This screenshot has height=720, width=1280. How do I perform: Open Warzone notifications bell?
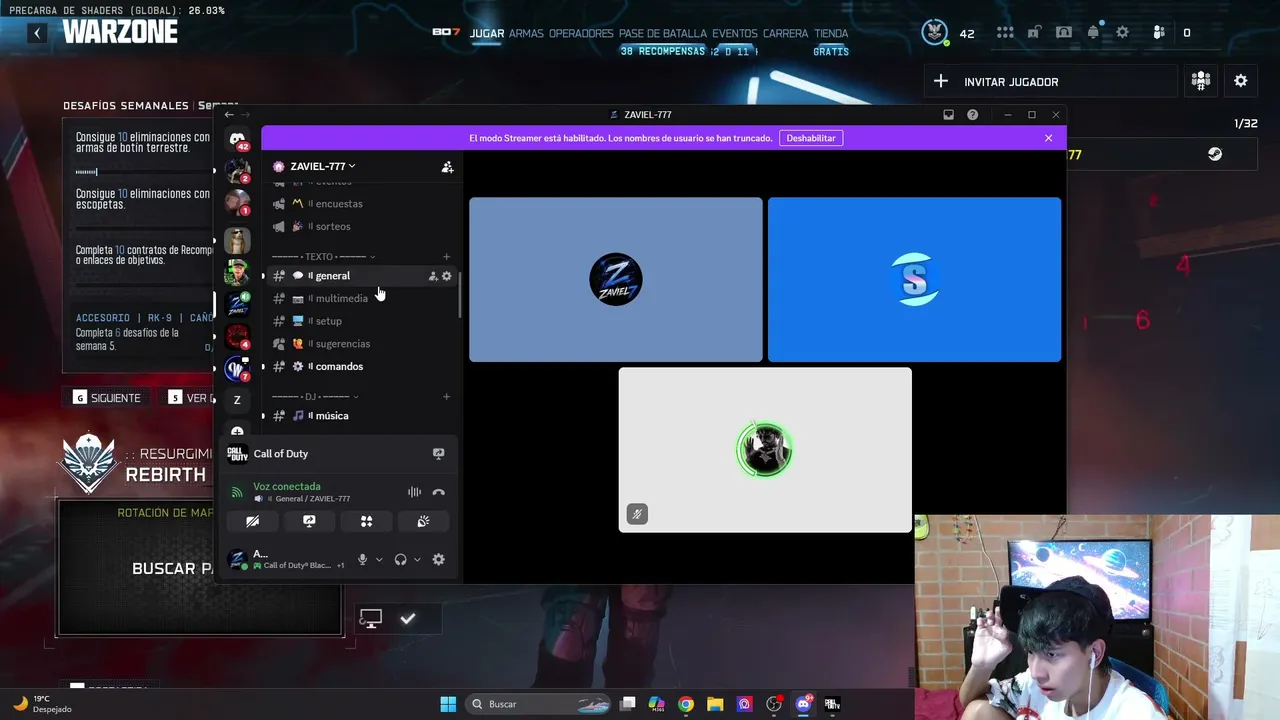[1093, 33]
